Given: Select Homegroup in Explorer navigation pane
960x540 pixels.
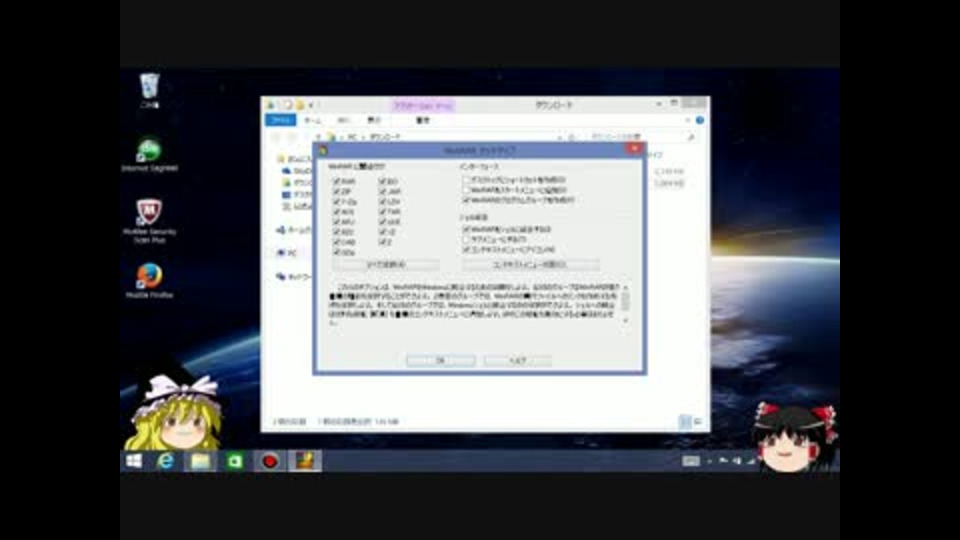Looking at the screenshot, I should [x=294, y=230].
